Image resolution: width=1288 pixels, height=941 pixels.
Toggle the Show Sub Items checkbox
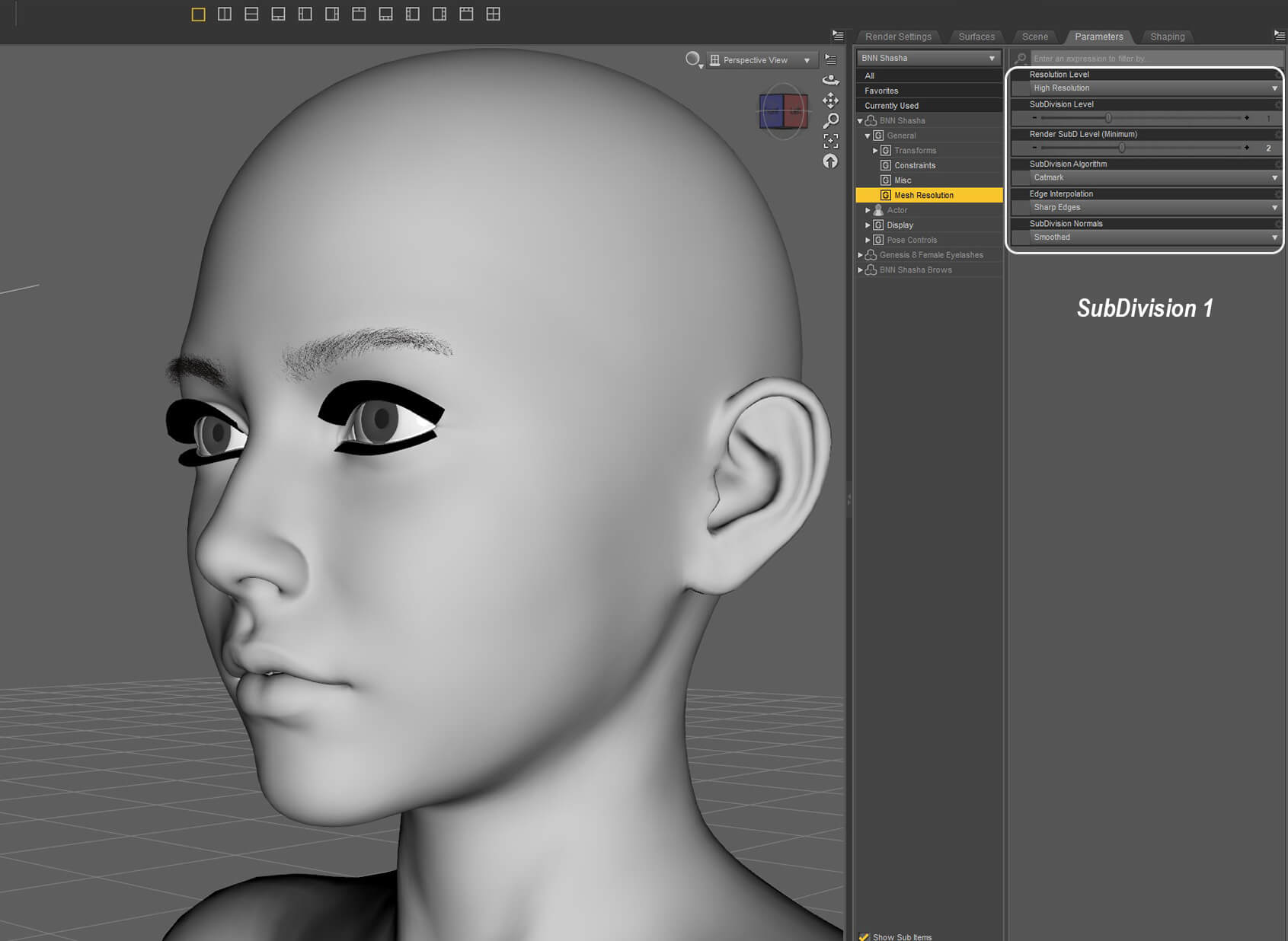click(x=864, y=936)
